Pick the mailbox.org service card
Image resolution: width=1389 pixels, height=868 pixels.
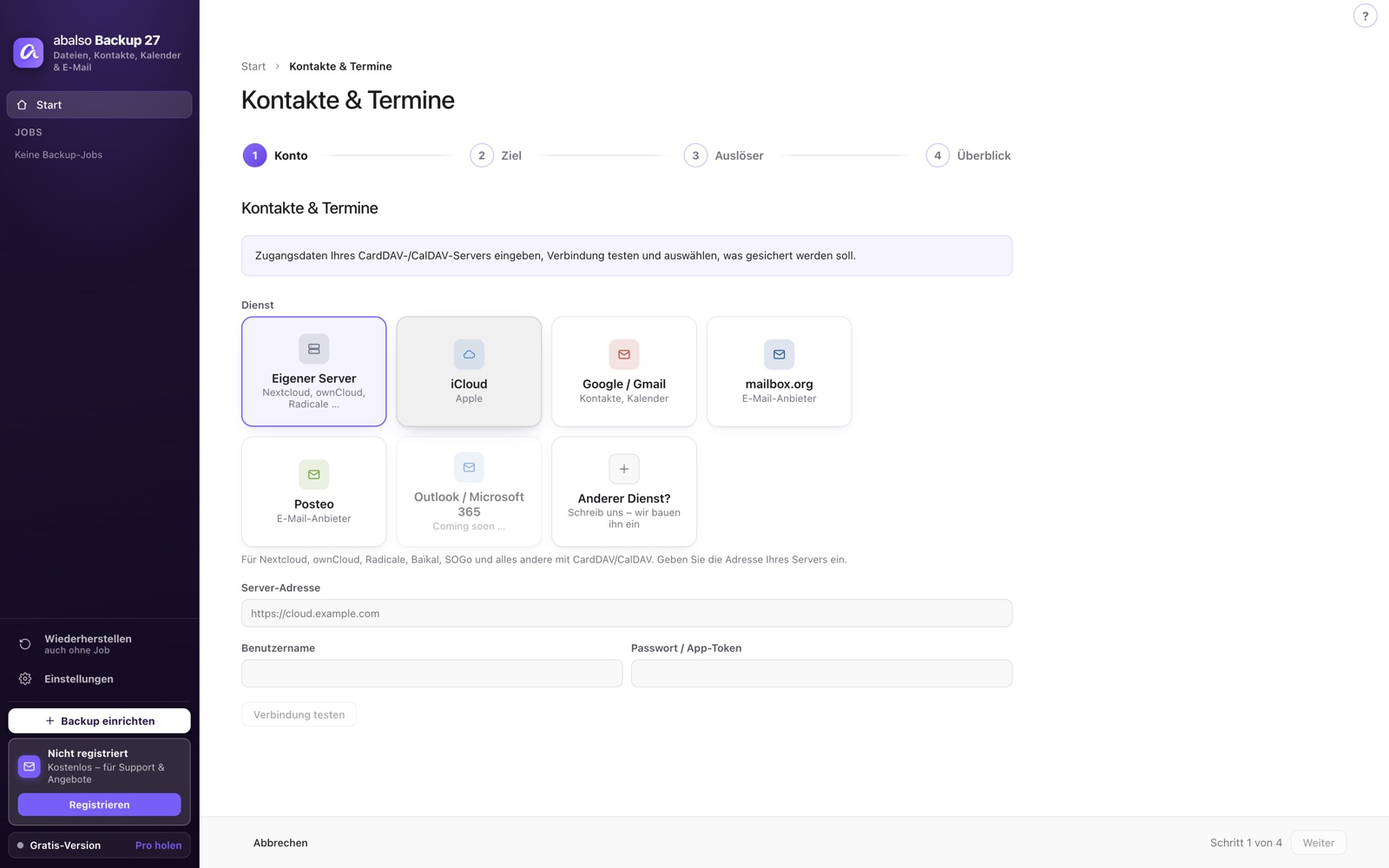pos(779,372)
